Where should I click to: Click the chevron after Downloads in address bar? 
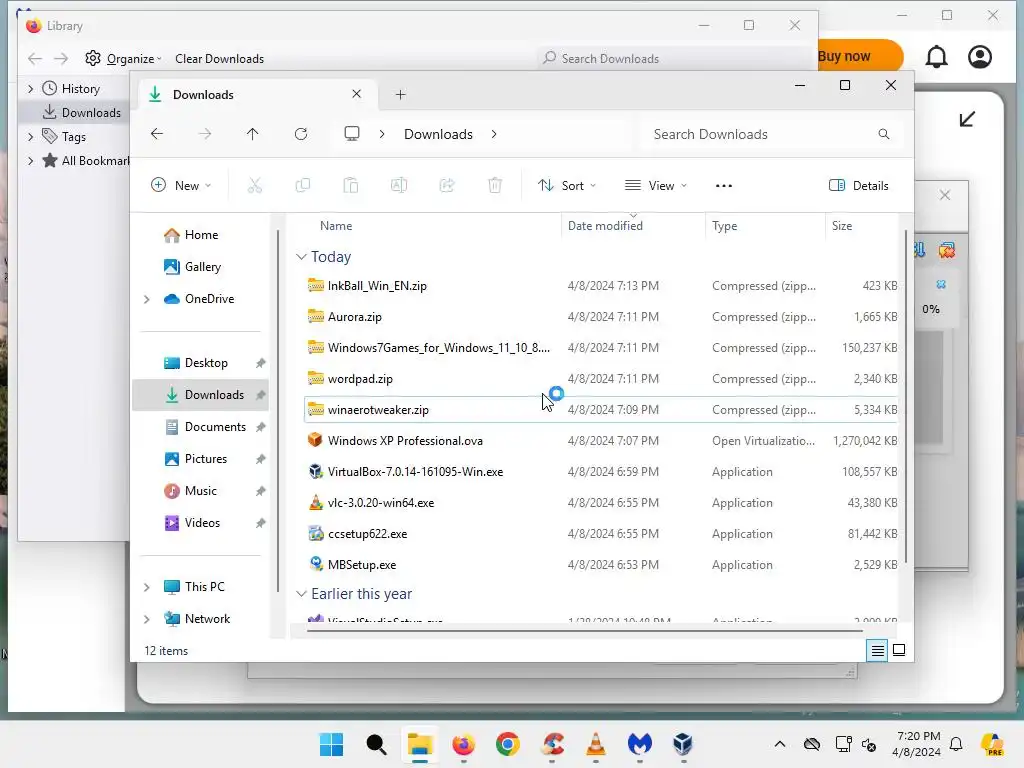[494, 134]
